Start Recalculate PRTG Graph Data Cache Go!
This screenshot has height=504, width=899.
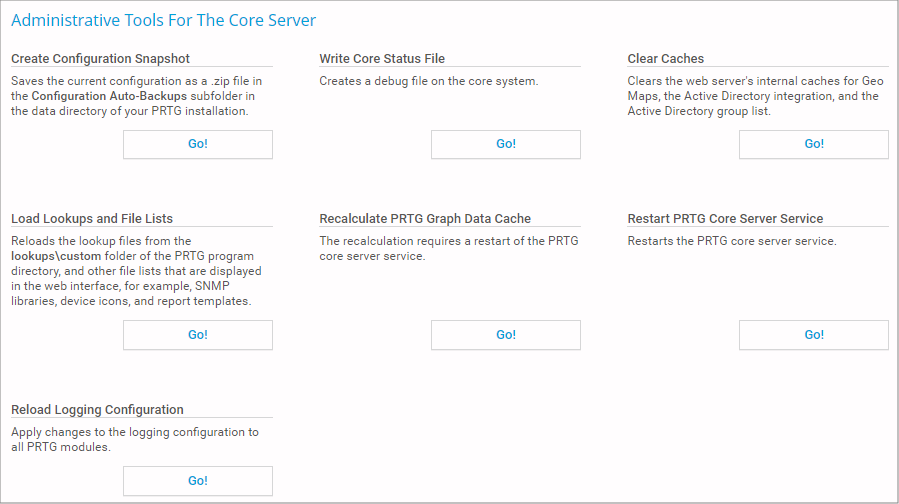coord(506,335)
